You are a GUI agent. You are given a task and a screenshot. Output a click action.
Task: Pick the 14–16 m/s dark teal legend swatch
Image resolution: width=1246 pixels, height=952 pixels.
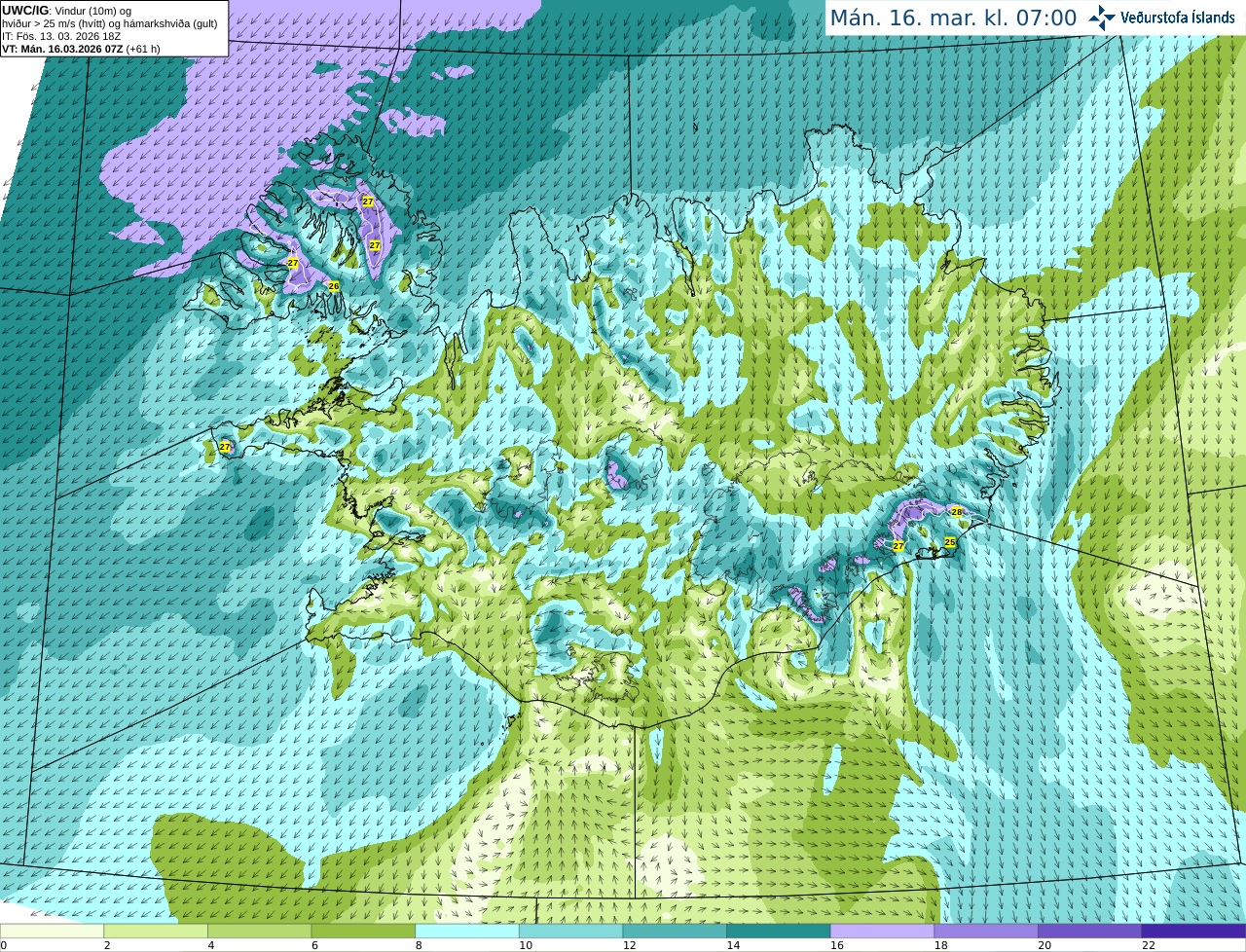779,931
